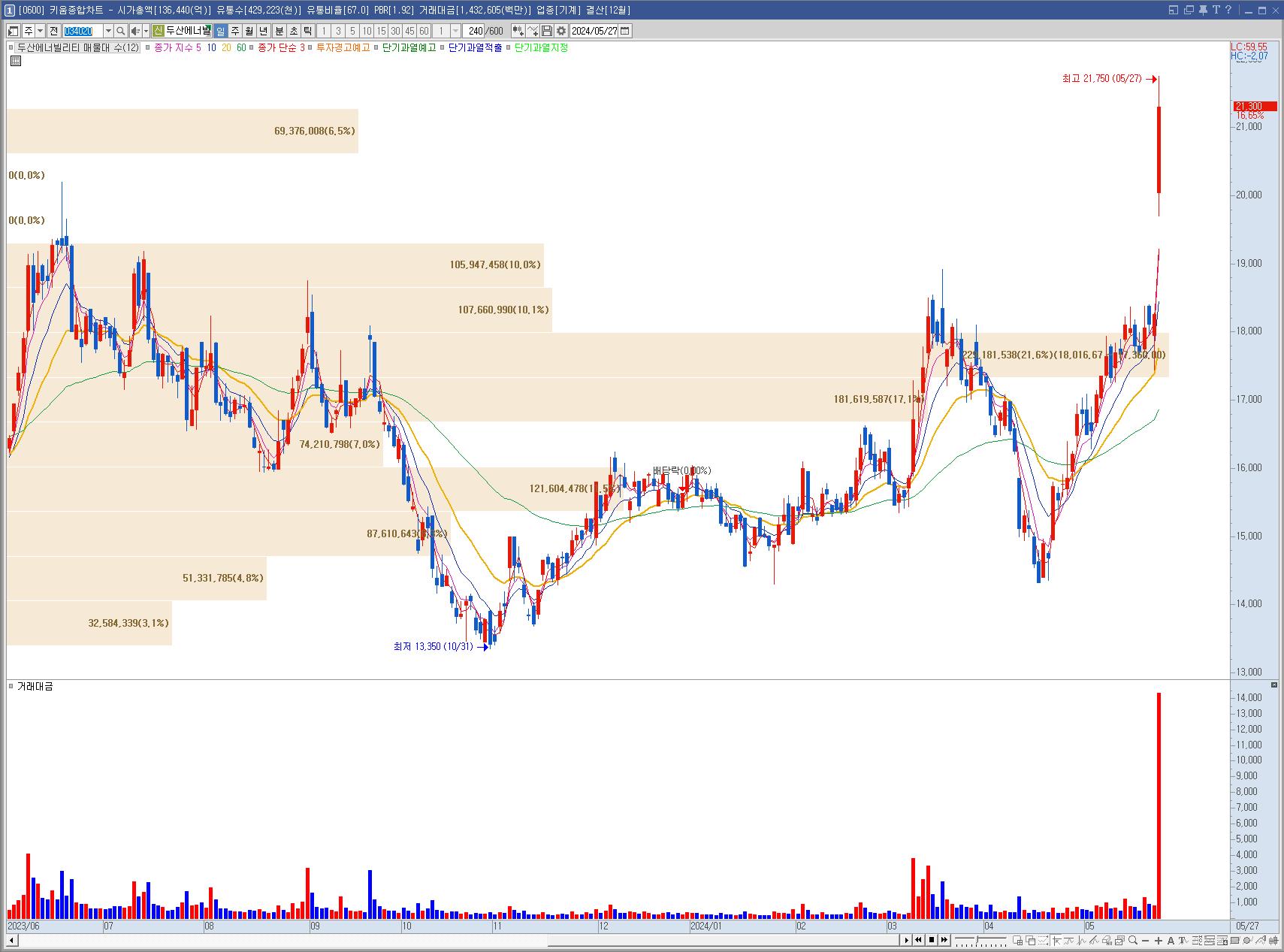
Task: Open the 주 dropdown arrow in the toolbar
Action: point(40,31)
